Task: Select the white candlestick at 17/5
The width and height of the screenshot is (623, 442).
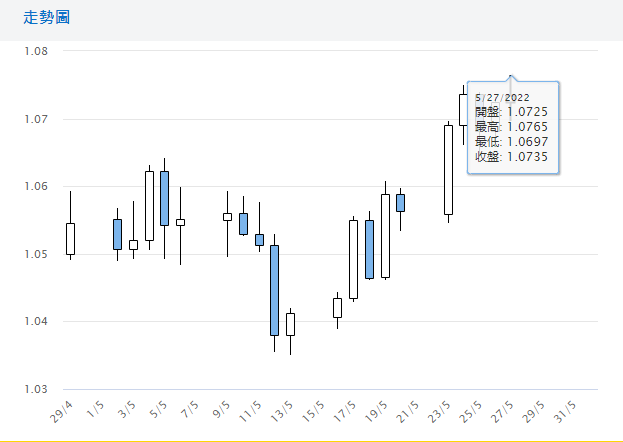Action: click(353, 259)
